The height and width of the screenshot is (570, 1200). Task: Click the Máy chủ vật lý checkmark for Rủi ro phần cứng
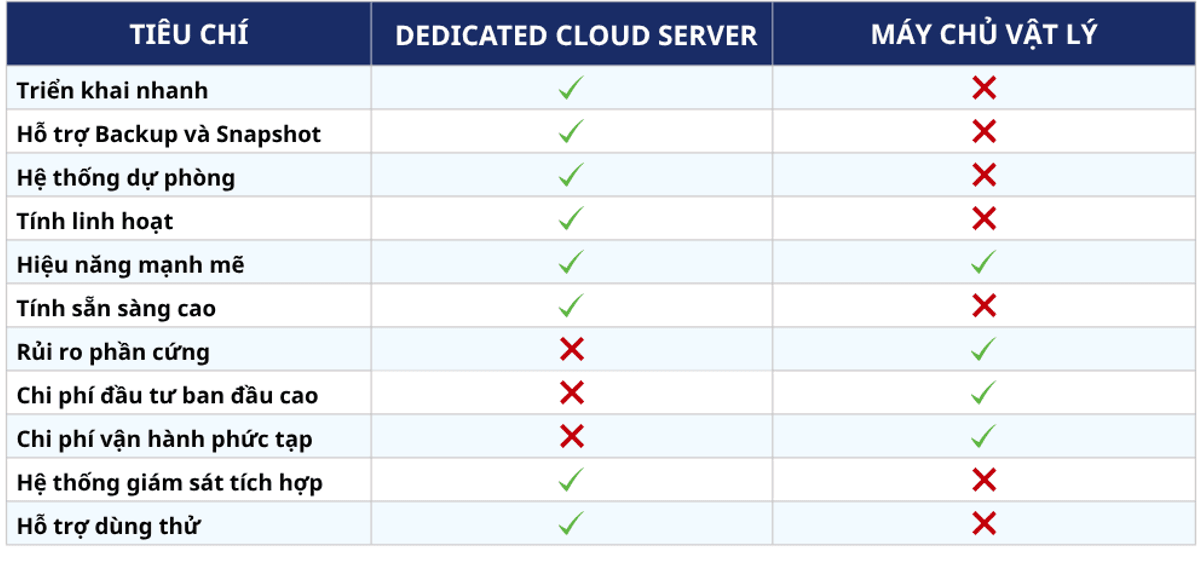tap(984, 350)
